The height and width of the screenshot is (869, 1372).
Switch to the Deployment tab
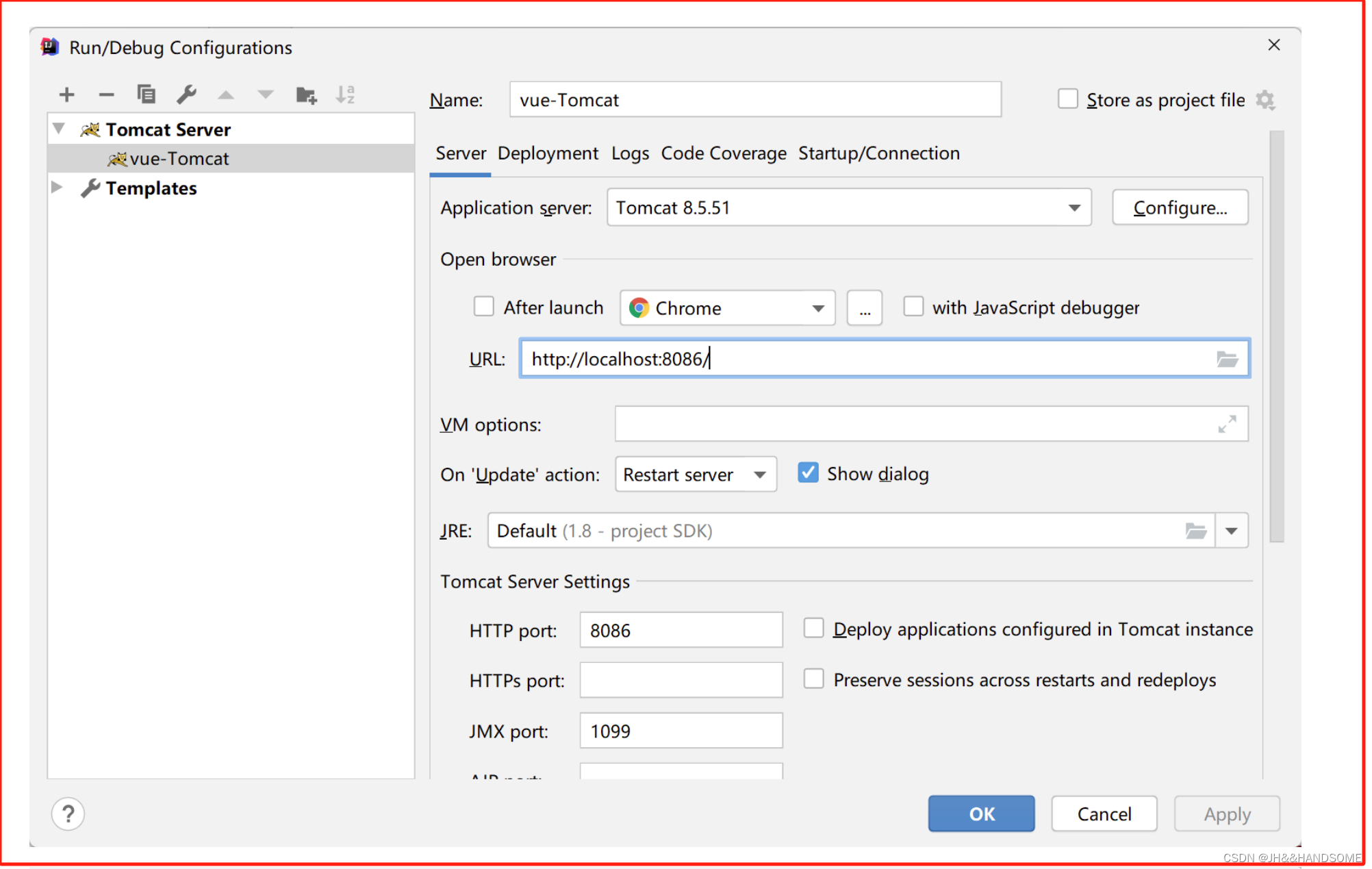[548, 153]
